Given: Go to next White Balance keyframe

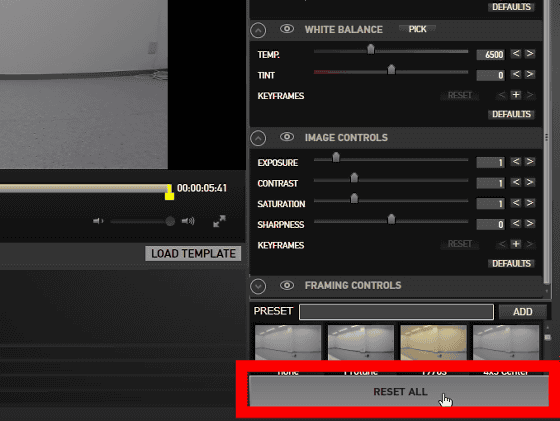Looking at the screenshot, I should (x=530, y=95).
